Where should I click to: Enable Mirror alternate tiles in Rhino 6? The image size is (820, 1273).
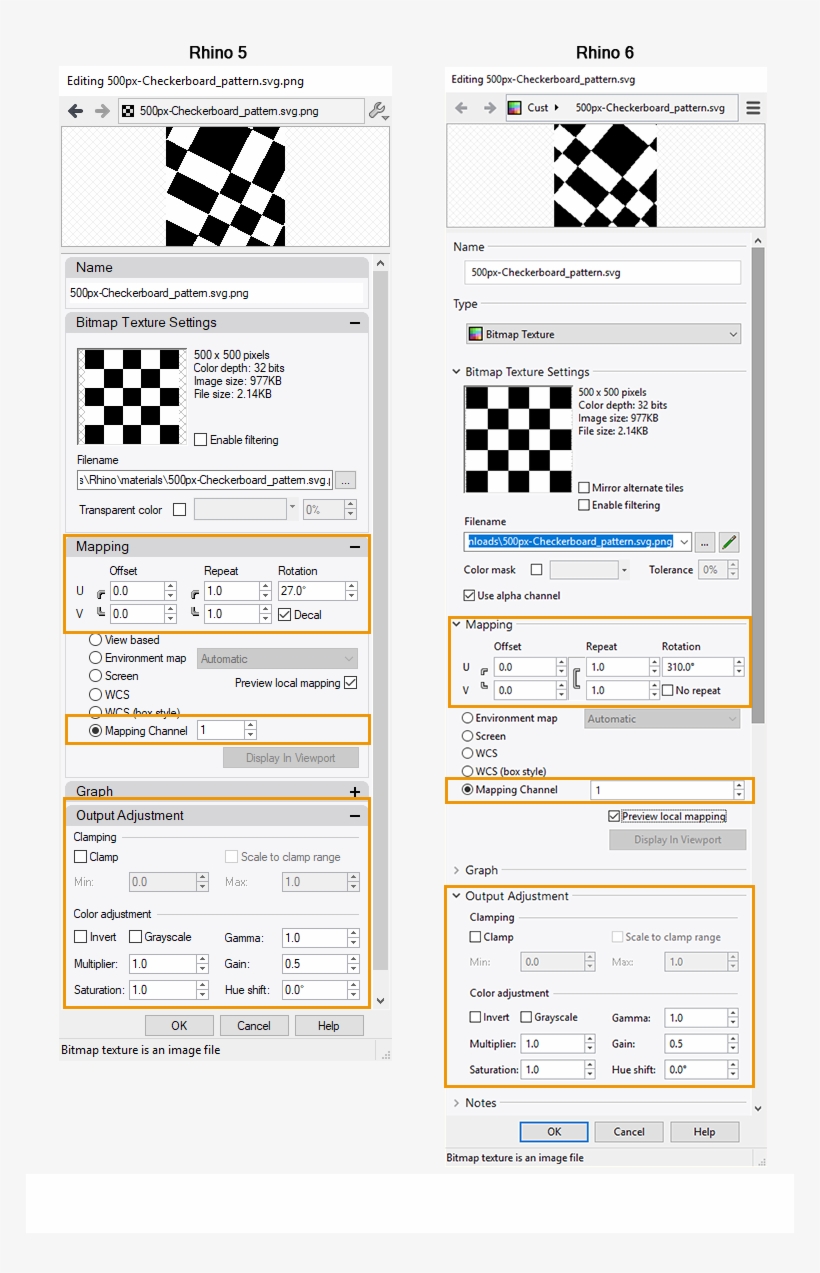pos(583,488)
